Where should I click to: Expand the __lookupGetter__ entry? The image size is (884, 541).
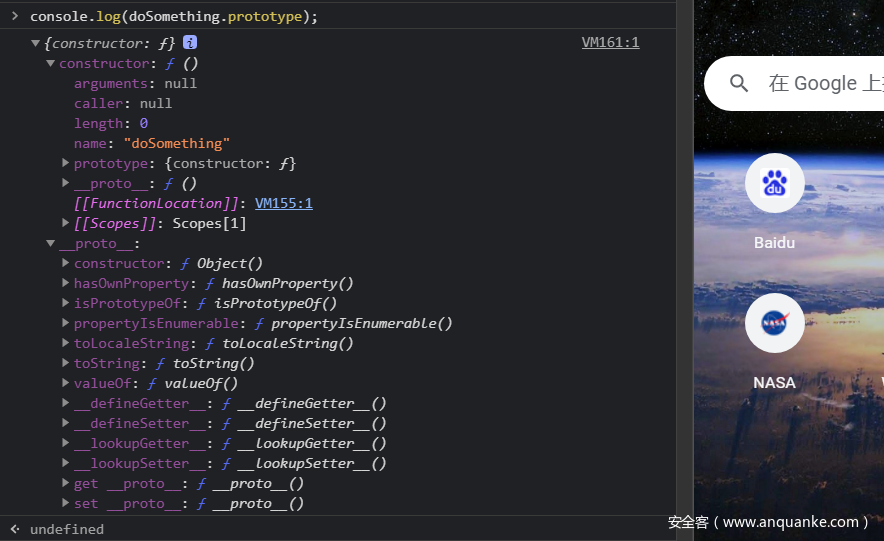click(65, 443)
